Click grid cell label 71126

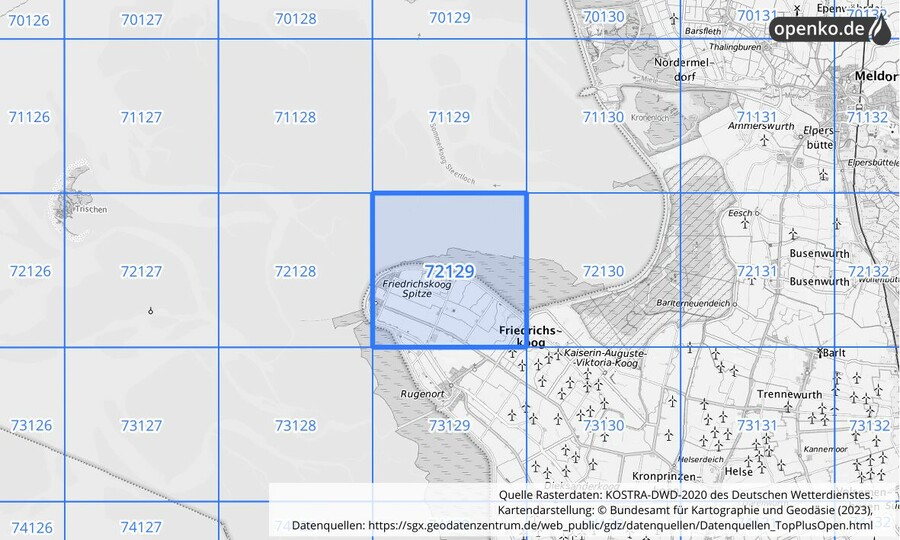tap(29, 117)
